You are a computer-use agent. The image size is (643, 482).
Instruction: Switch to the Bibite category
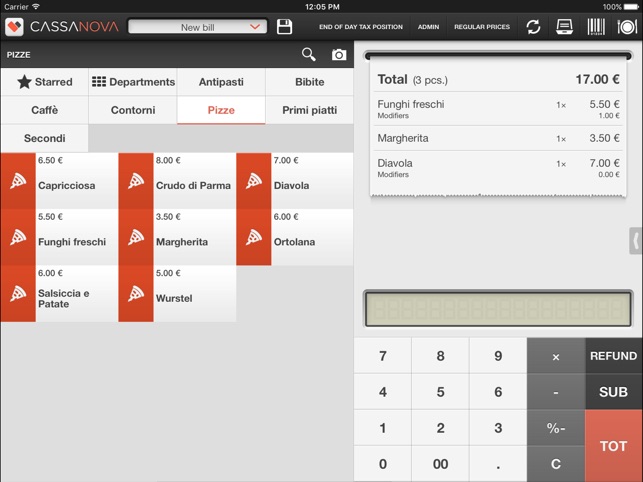pos(310,82)
